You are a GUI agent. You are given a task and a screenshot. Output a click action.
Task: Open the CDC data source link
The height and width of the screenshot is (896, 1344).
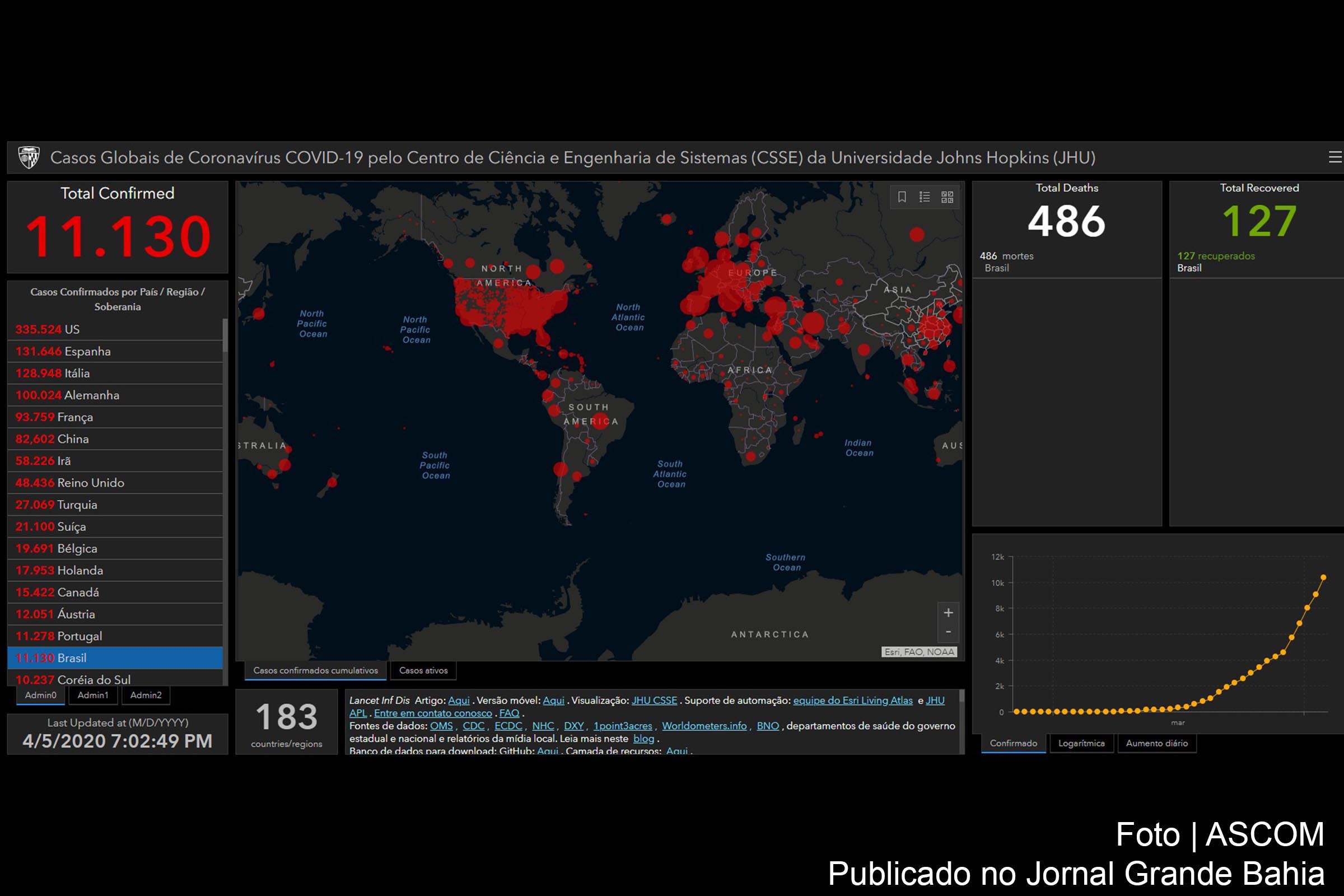coord(473,726)
